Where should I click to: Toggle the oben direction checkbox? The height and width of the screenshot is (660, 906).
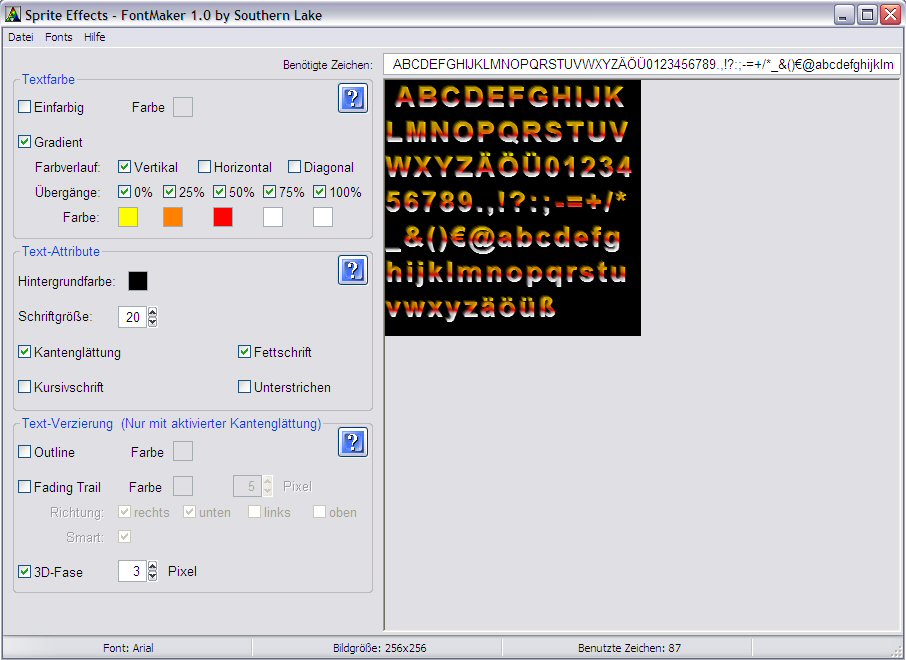(320, 512)
